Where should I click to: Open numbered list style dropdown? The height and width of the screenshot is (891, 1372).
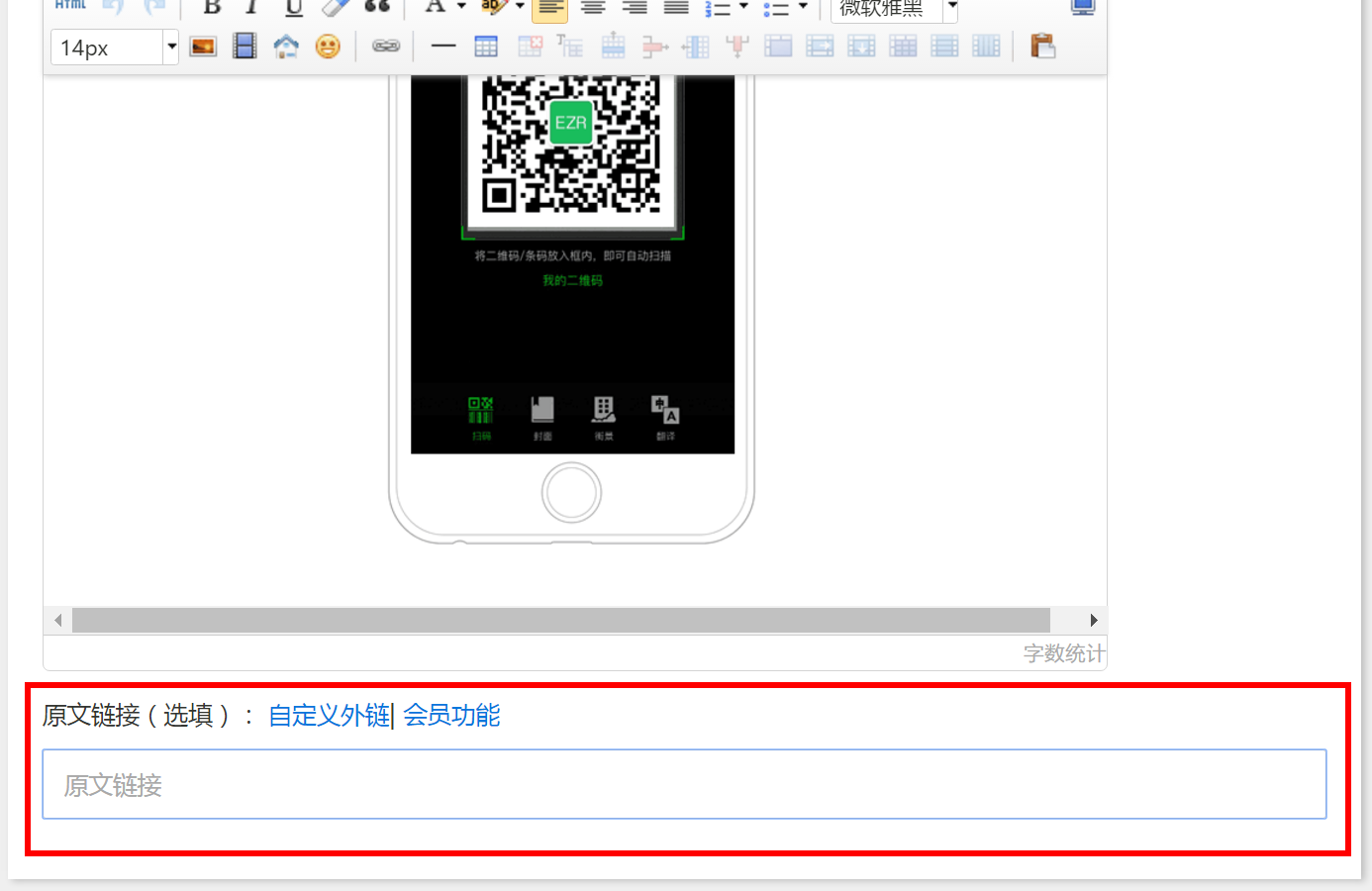pos(743,6)
